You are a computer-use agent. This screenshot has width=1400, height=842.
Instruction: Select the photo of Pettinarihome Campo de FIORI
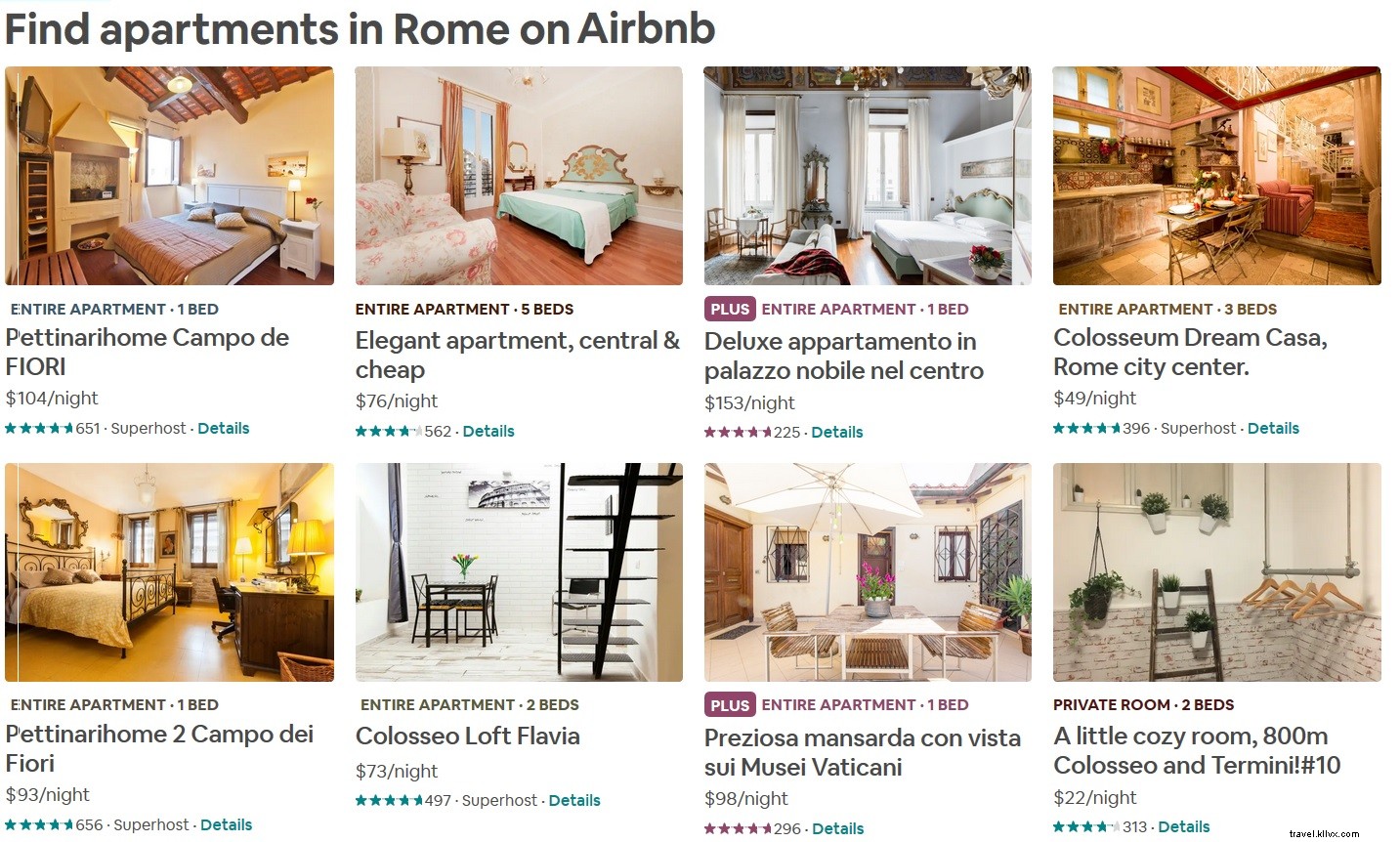tap(168, 175)
